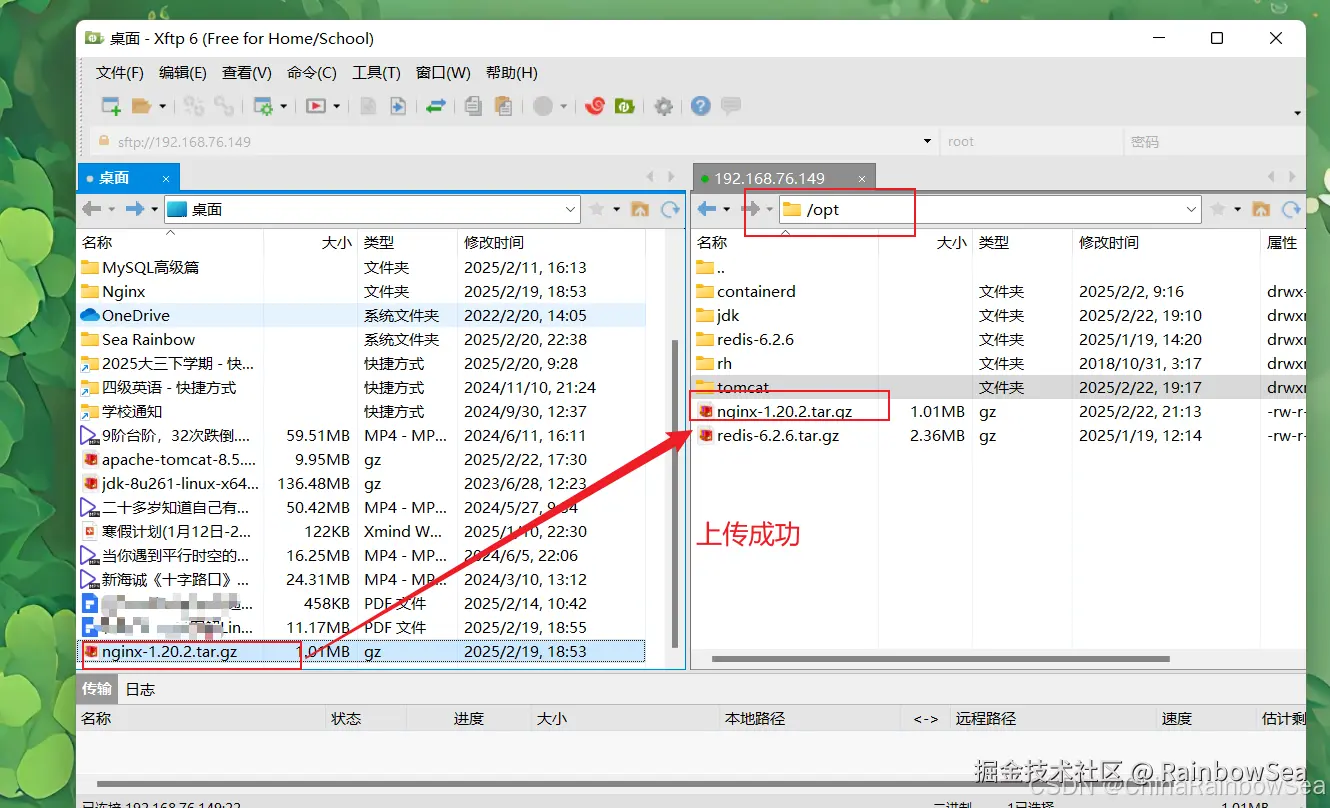This screenshot has height=808, width=1330.
Task: Click home folder icon in local pane
Action: pyautogui.click(x=640, y=209)
